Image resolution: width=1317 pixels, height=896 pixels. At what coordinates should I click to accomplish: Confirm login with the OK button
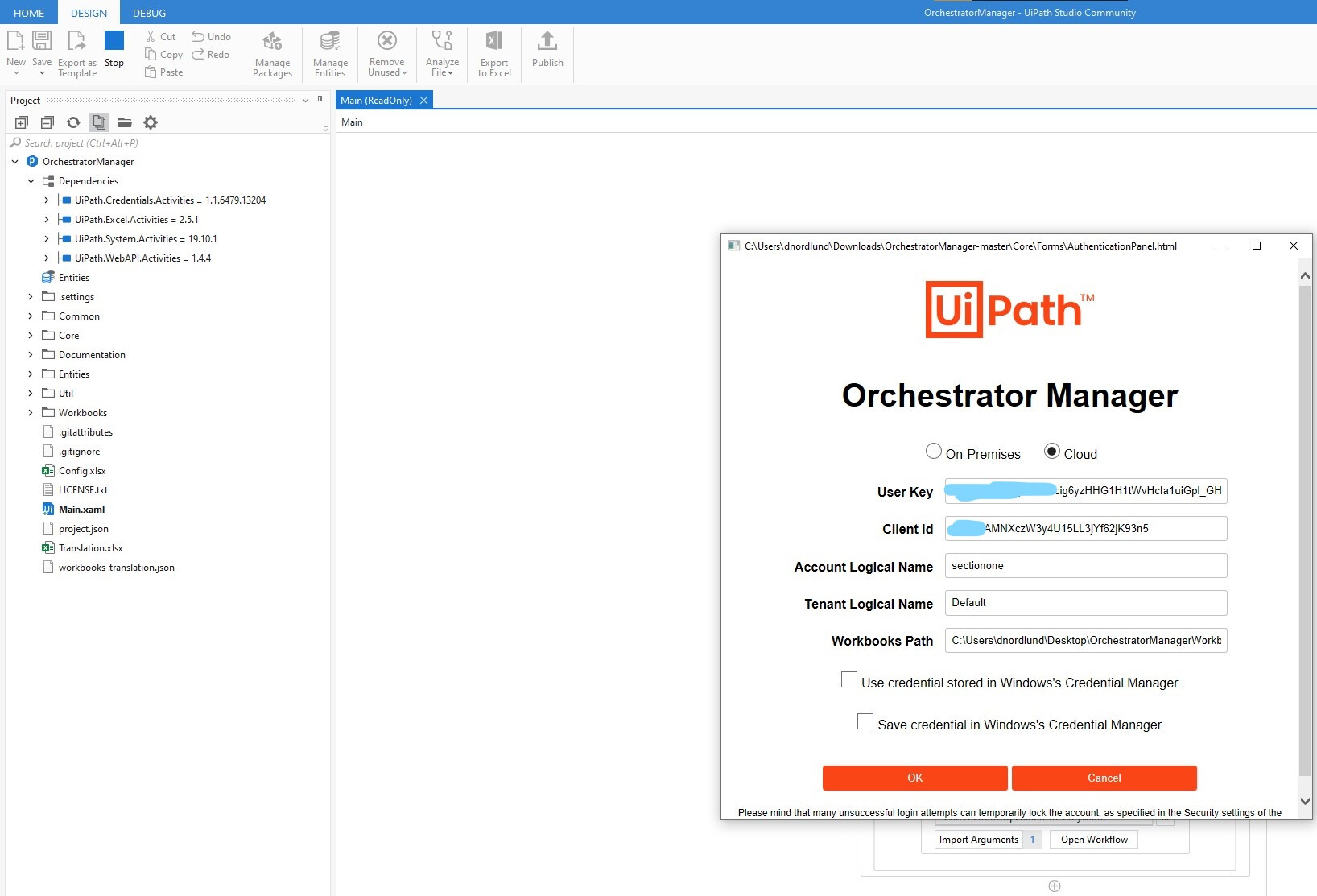click(x=915, y=778)
